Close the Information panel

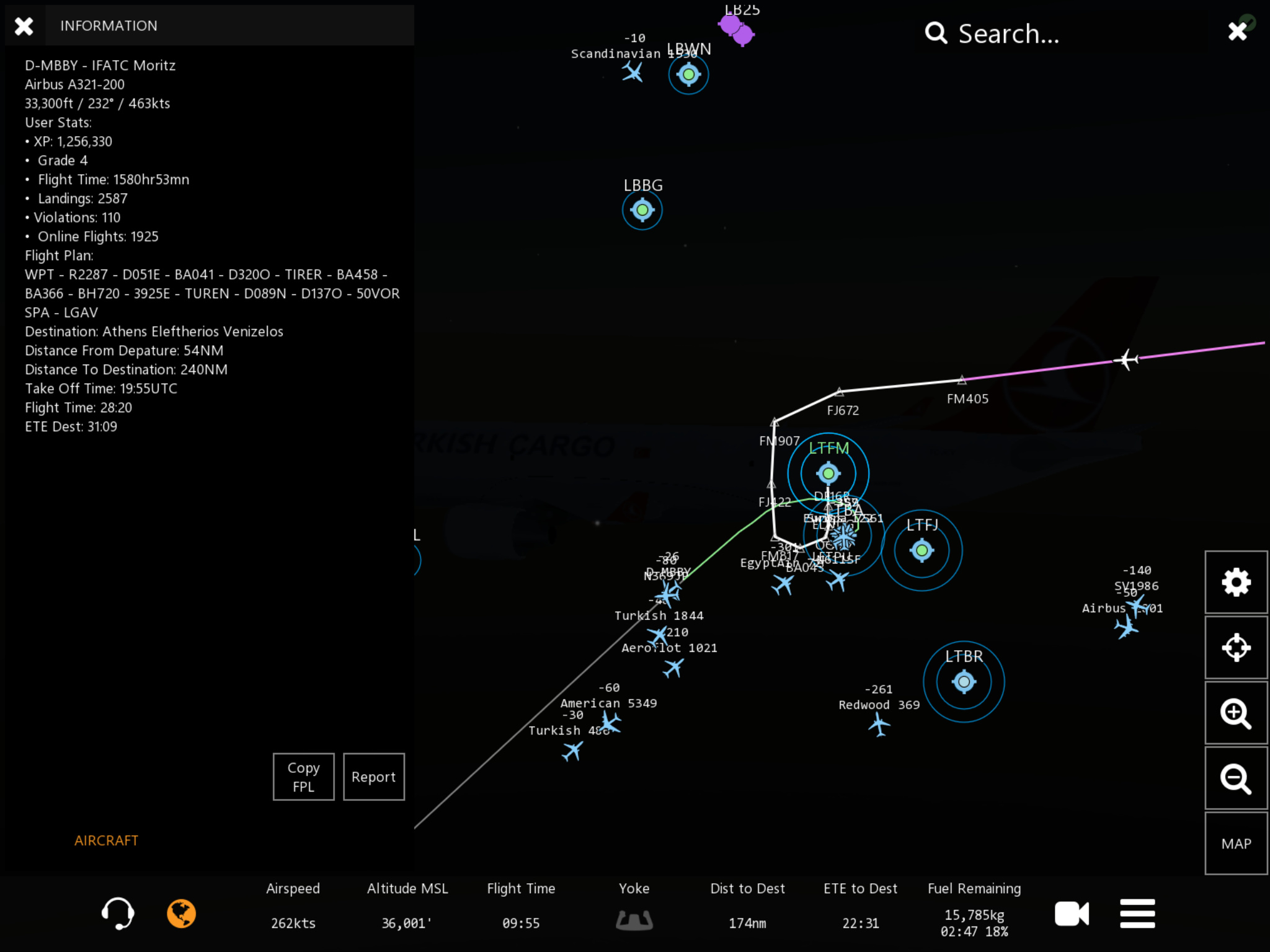[24, 26]
